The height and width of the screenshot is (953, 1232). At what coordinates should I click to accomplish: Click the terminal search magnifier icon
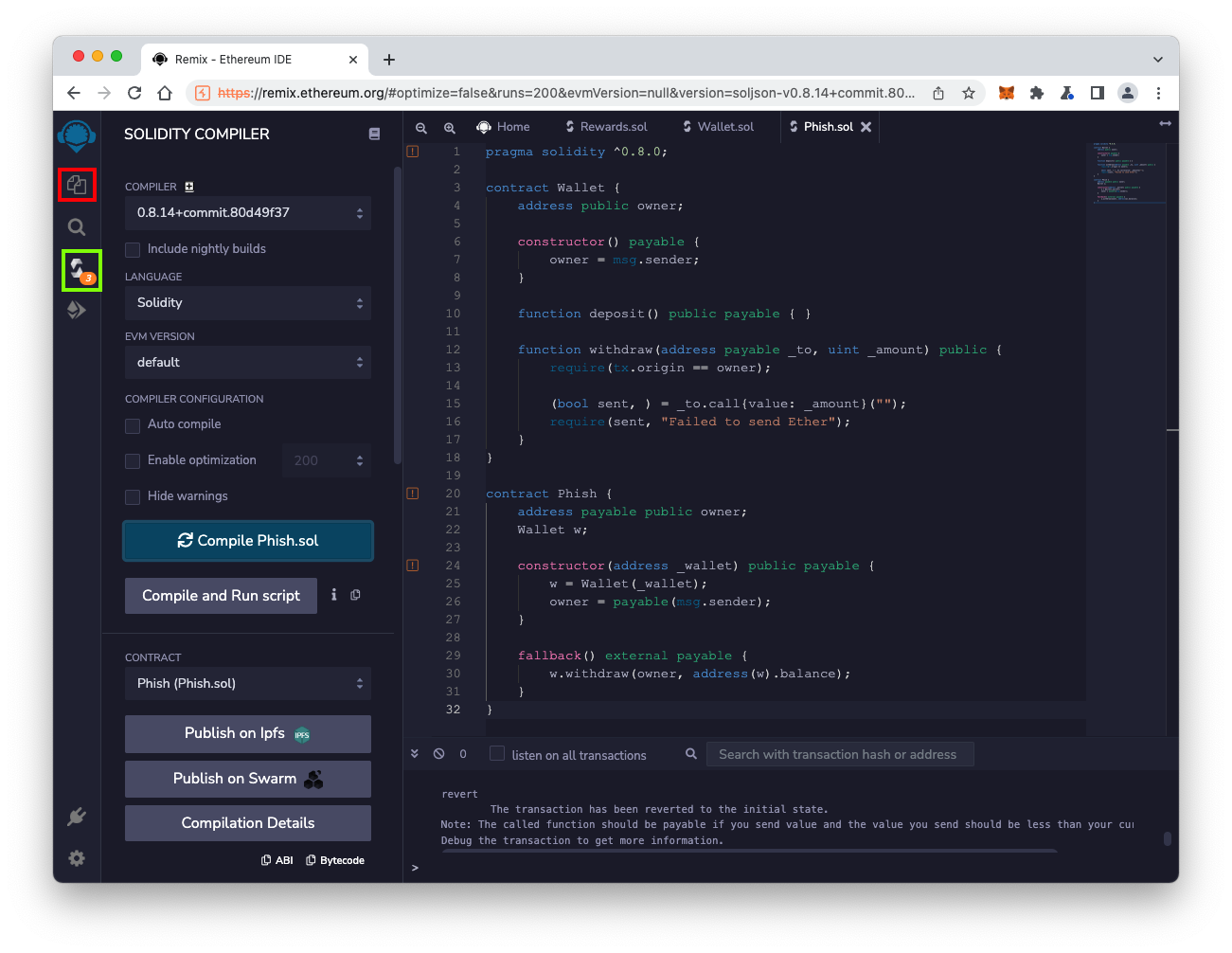[x=691, y=754]
